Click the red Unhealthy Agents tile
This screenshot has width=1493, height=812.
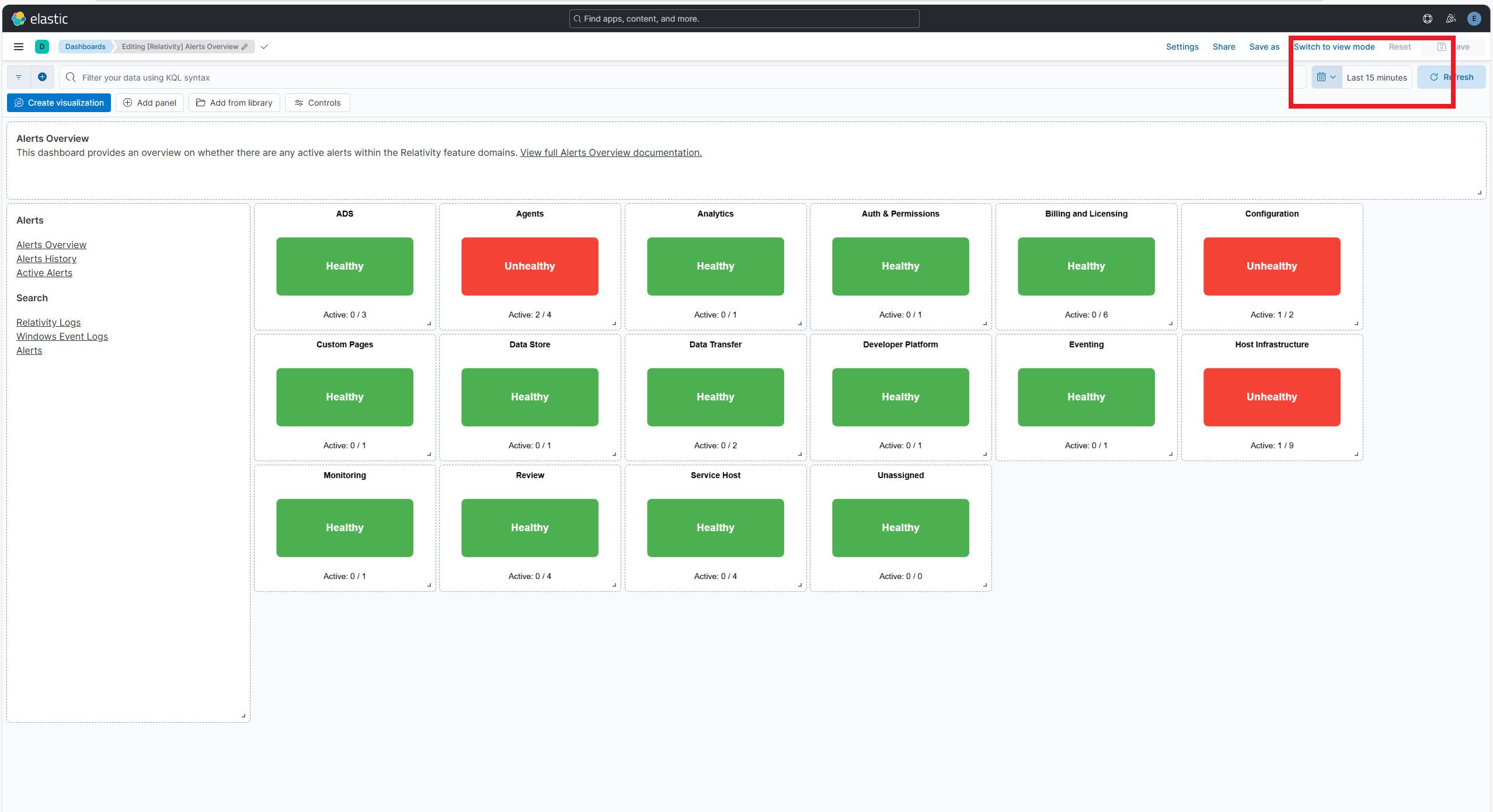click(530, 266)
